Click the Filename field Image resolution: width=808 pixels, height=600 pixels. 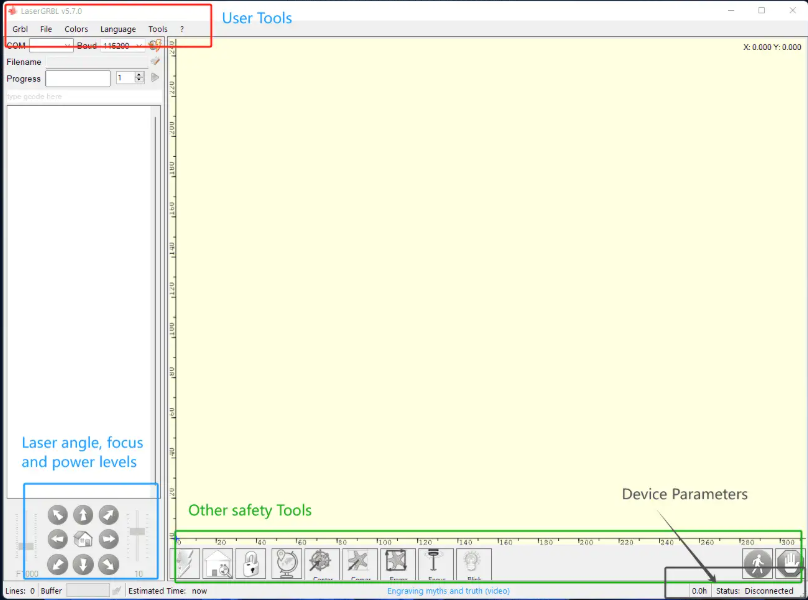point(97,62)
